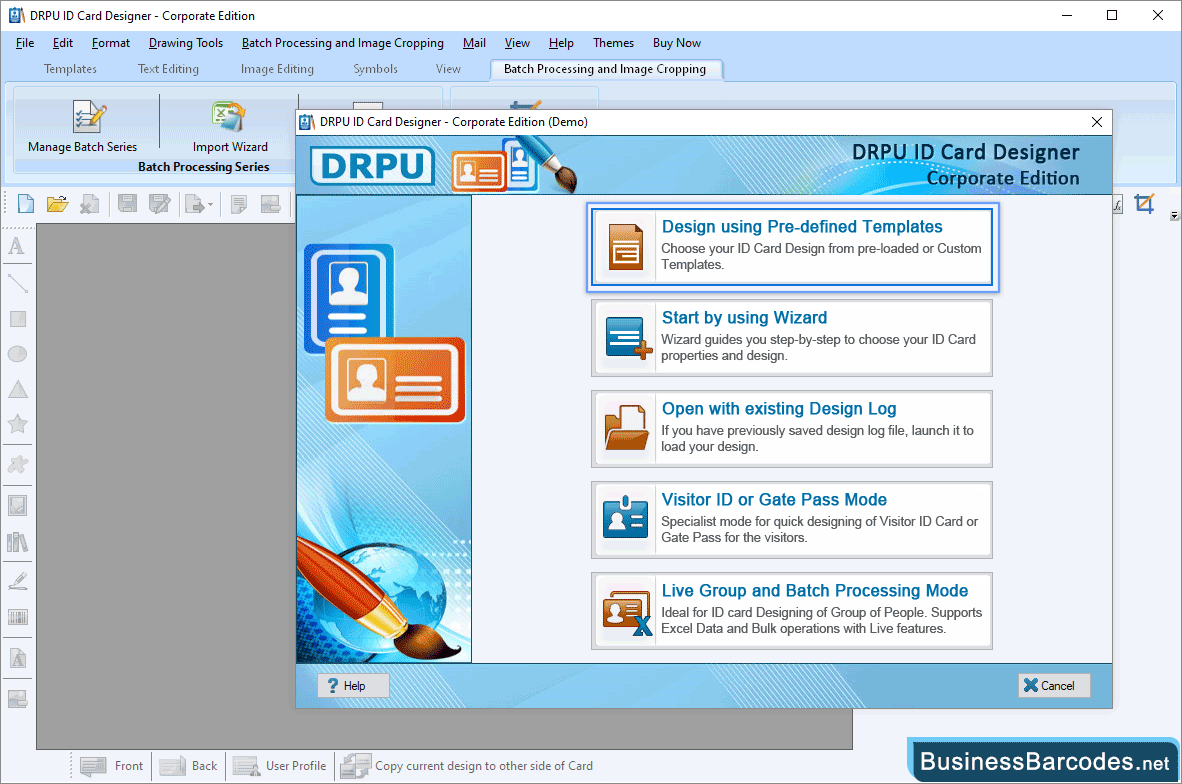Open the Themes menu
This screenshot has height=784, width=1182.
coord(613,43)
